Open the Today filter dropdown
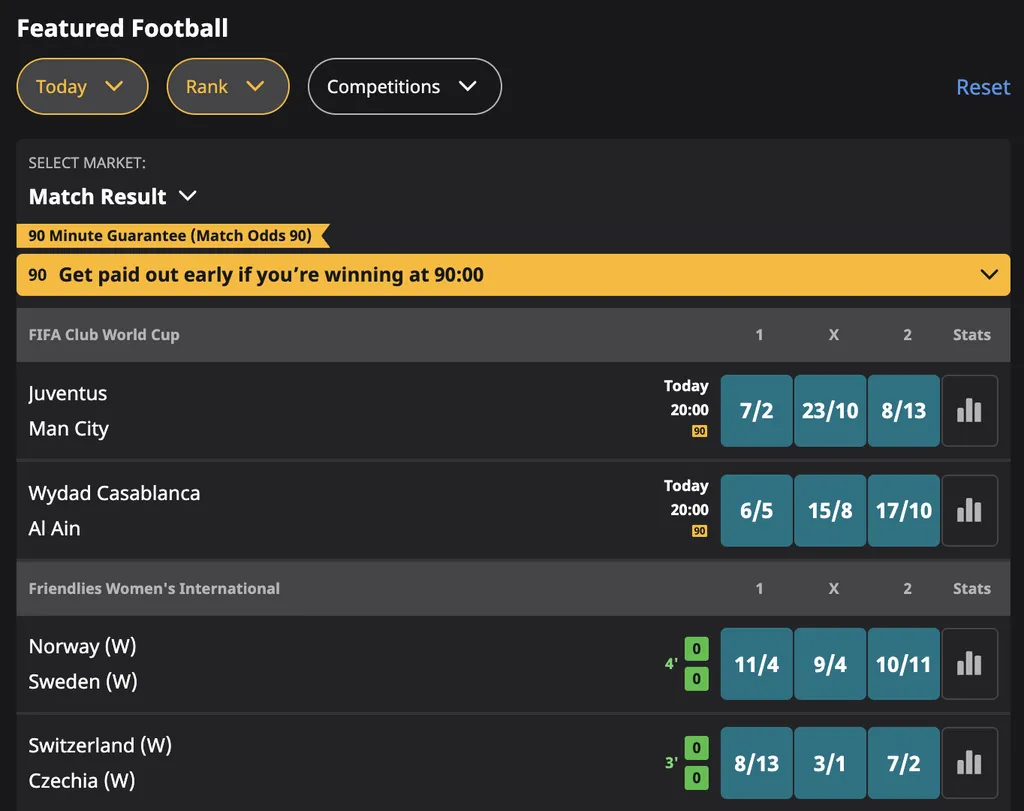Screen dimensions: 1024x811 pyautogui.click(x=82, y=86)
